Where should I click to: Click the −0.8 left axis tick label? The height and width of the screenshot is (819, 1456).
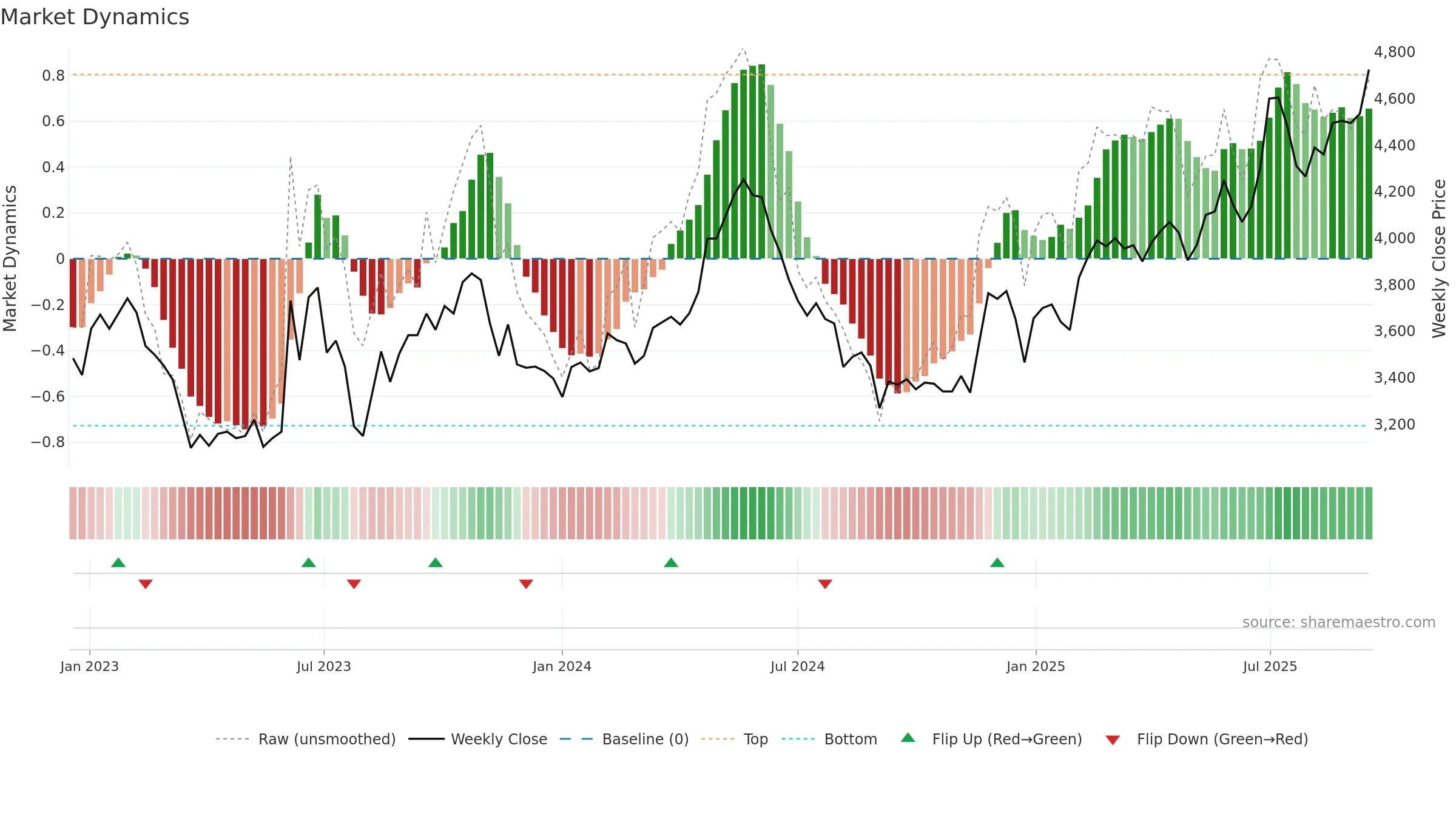tap(48, 442)
